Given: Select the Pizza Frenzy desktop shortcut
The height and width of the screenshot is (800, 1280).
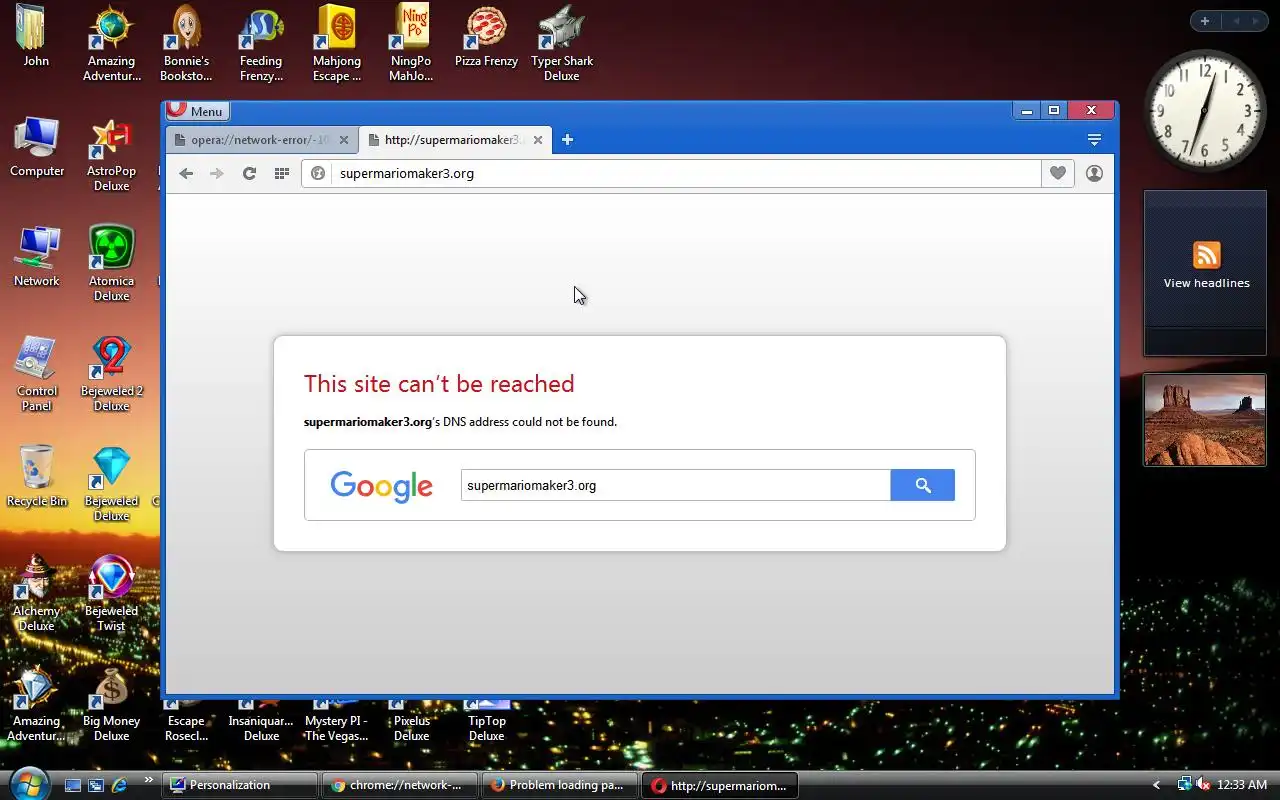Looking at the screenshot, I should 486,37.
